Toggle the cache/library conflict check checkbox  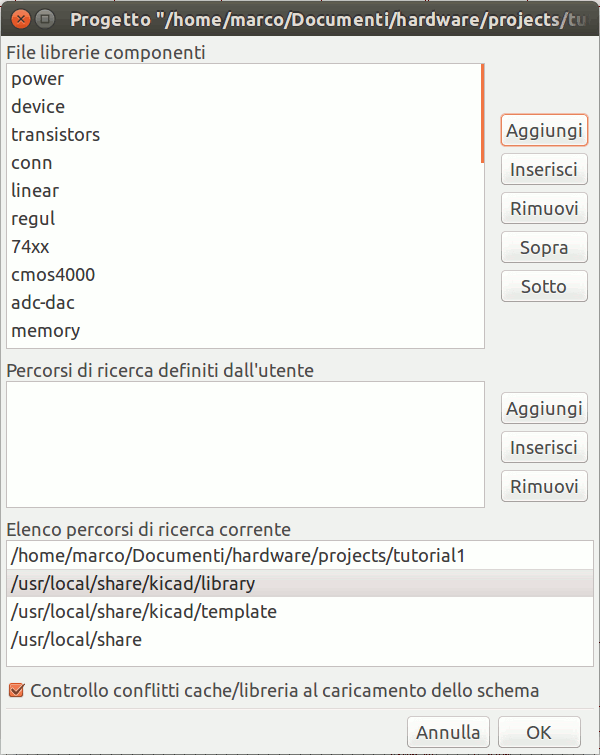click(16, 690)
